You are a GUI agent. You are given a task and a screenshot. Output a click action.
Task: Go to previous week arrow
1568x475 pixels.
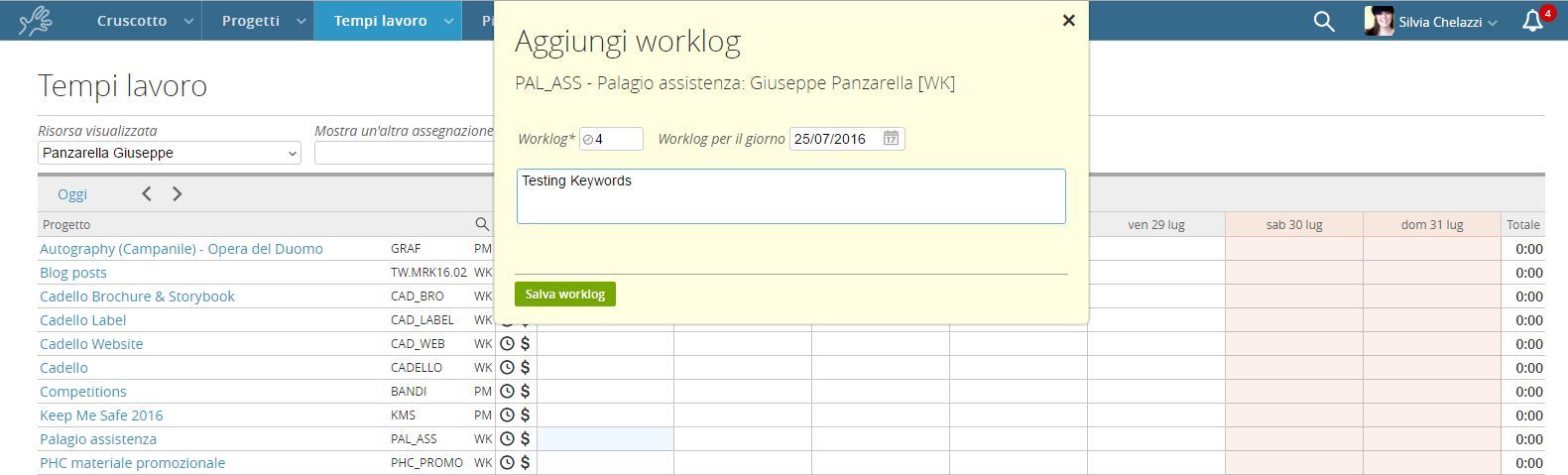pyautogui.click(x=147, y=194)
